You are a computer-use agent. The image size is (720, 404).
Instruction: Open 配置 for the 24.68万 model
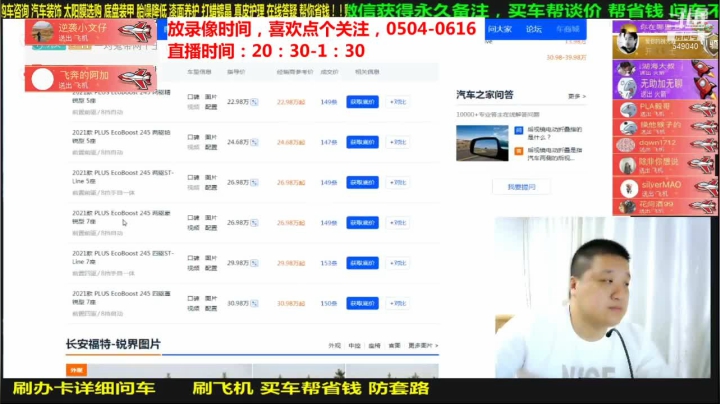(x=211, y=147)
